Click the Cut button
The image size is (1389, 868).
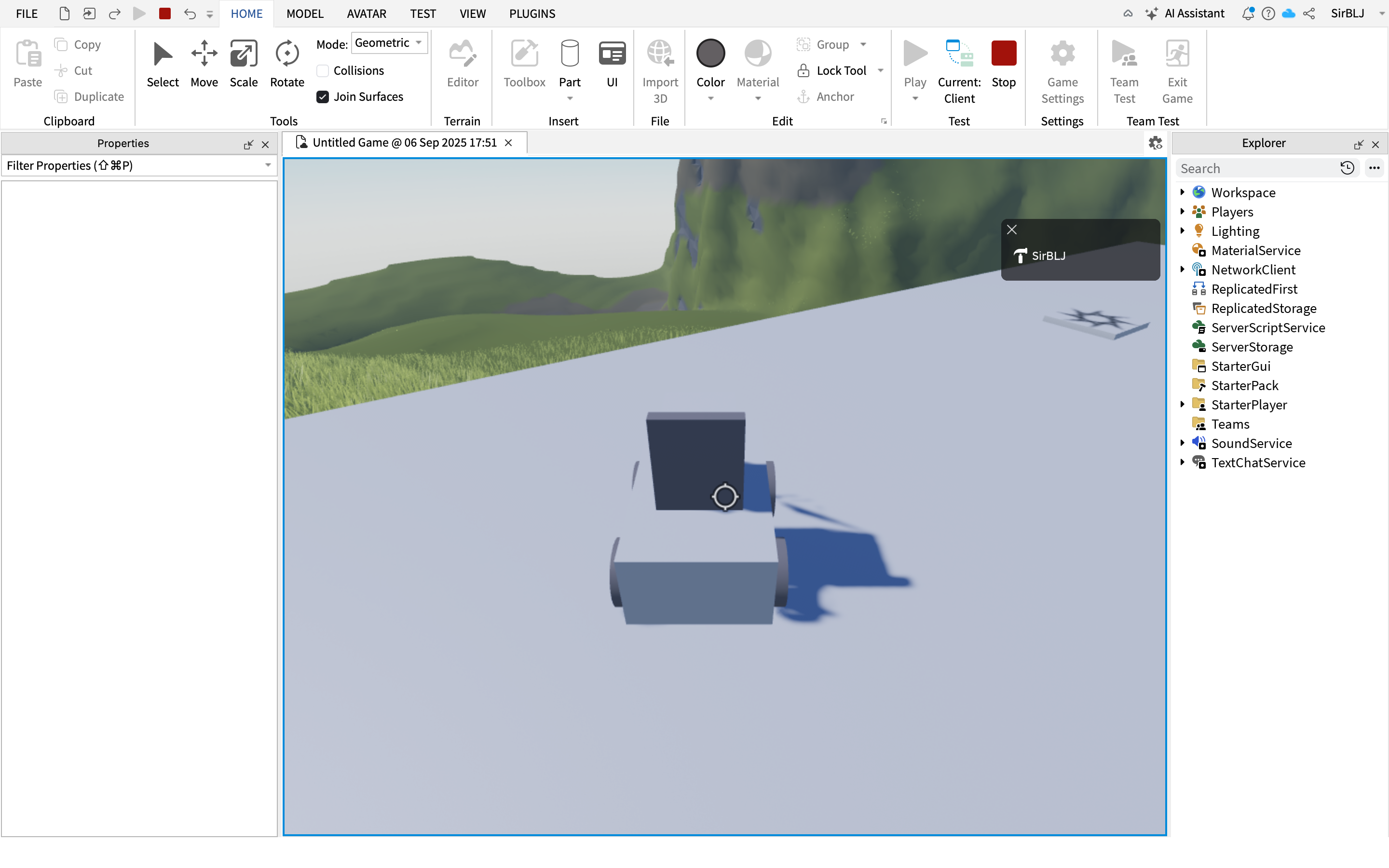[73, 70]
